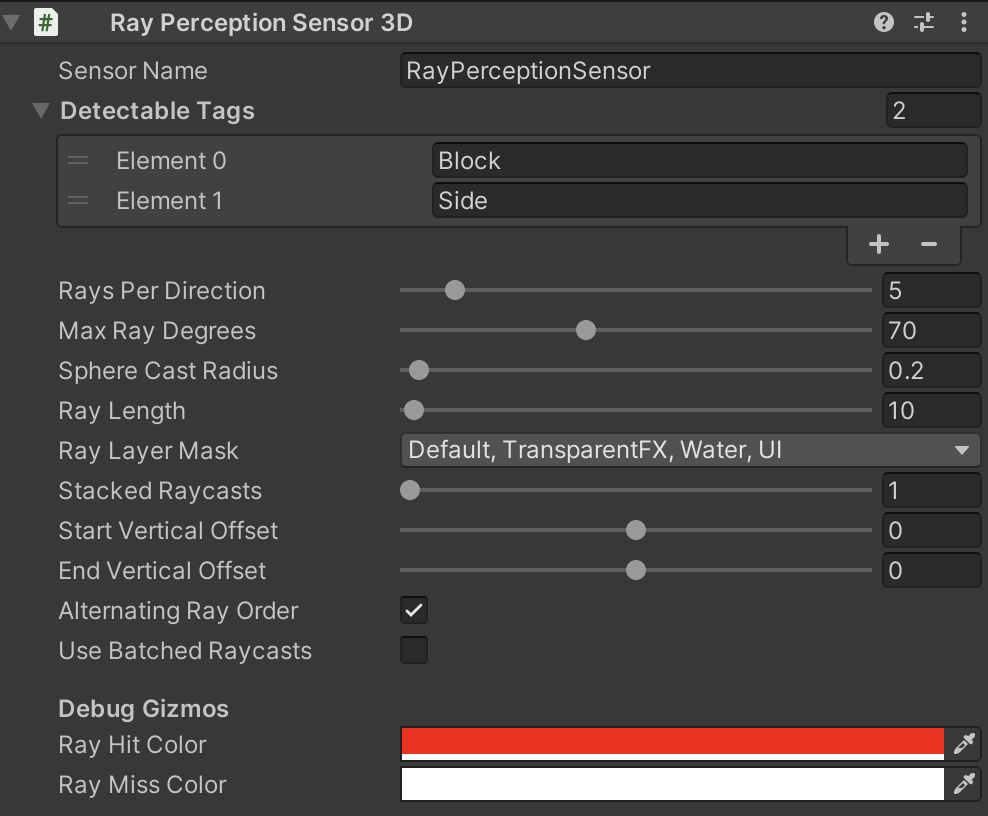This screenshot has width=988, height=816.
Task: Open the white Ray Miss Color swatch
Action: click(x=672, y=784)
